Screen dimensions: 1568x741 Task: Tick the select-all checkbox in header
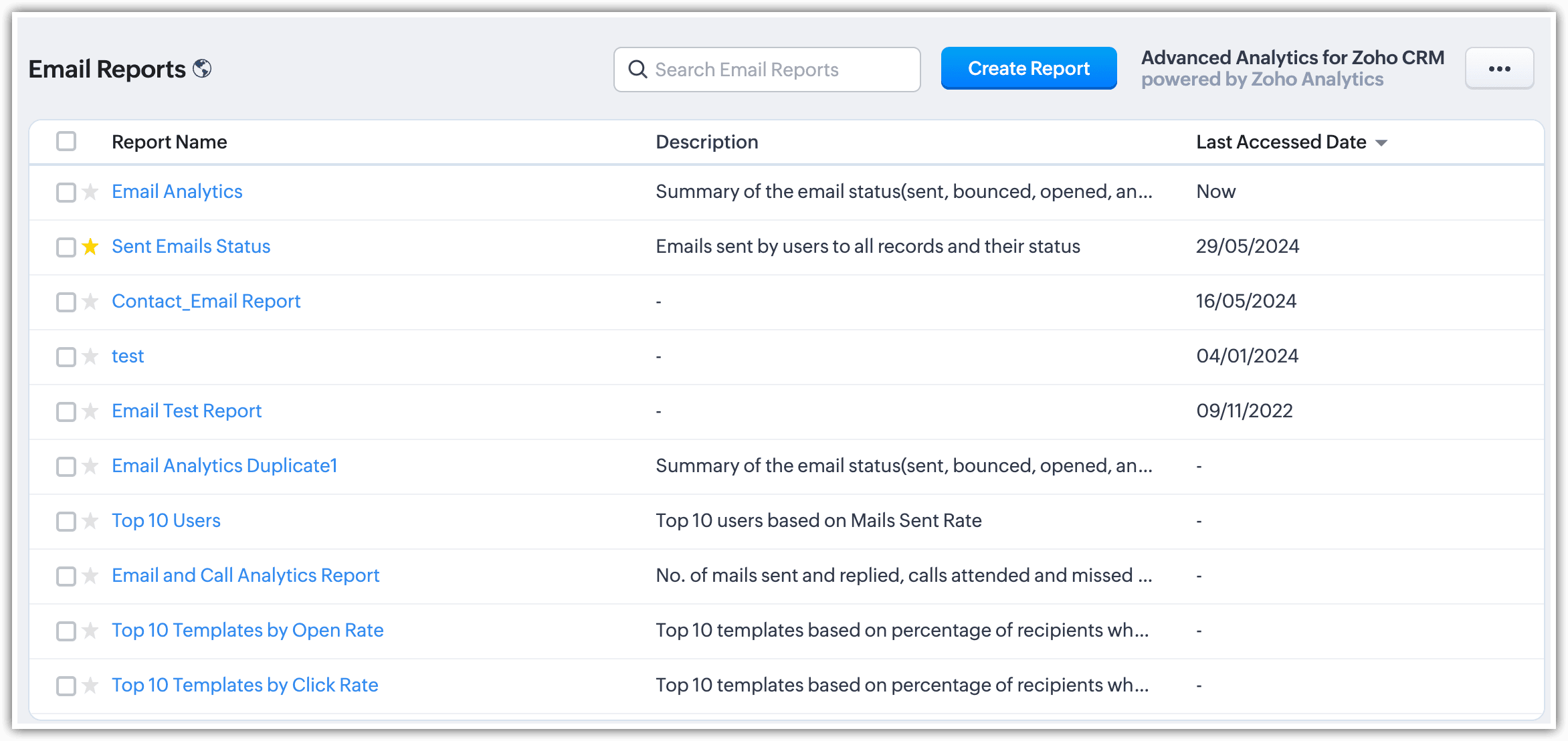[66, 142]
